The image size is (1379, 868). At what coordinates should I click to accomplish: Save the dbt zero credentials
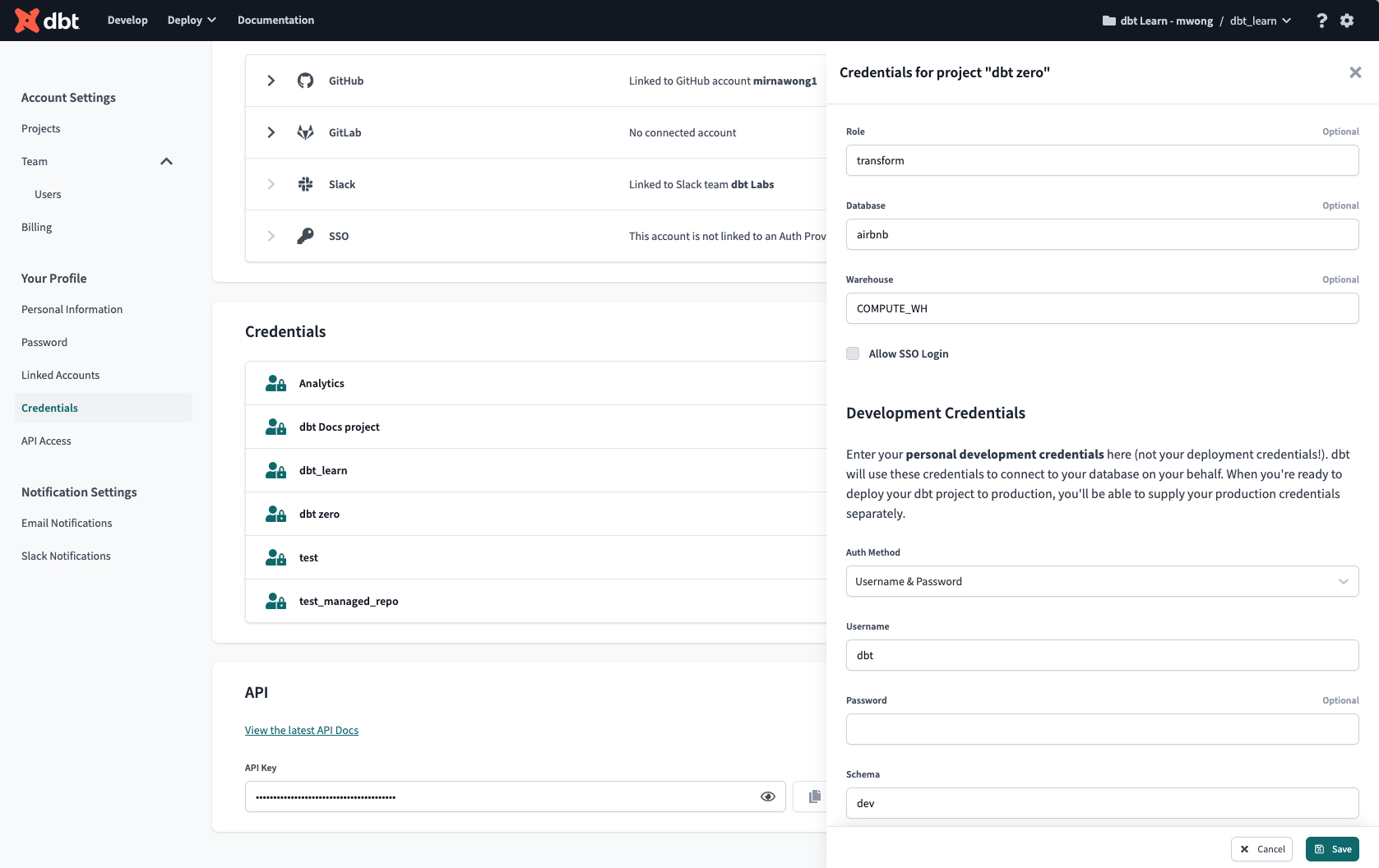coord(1332,848)
